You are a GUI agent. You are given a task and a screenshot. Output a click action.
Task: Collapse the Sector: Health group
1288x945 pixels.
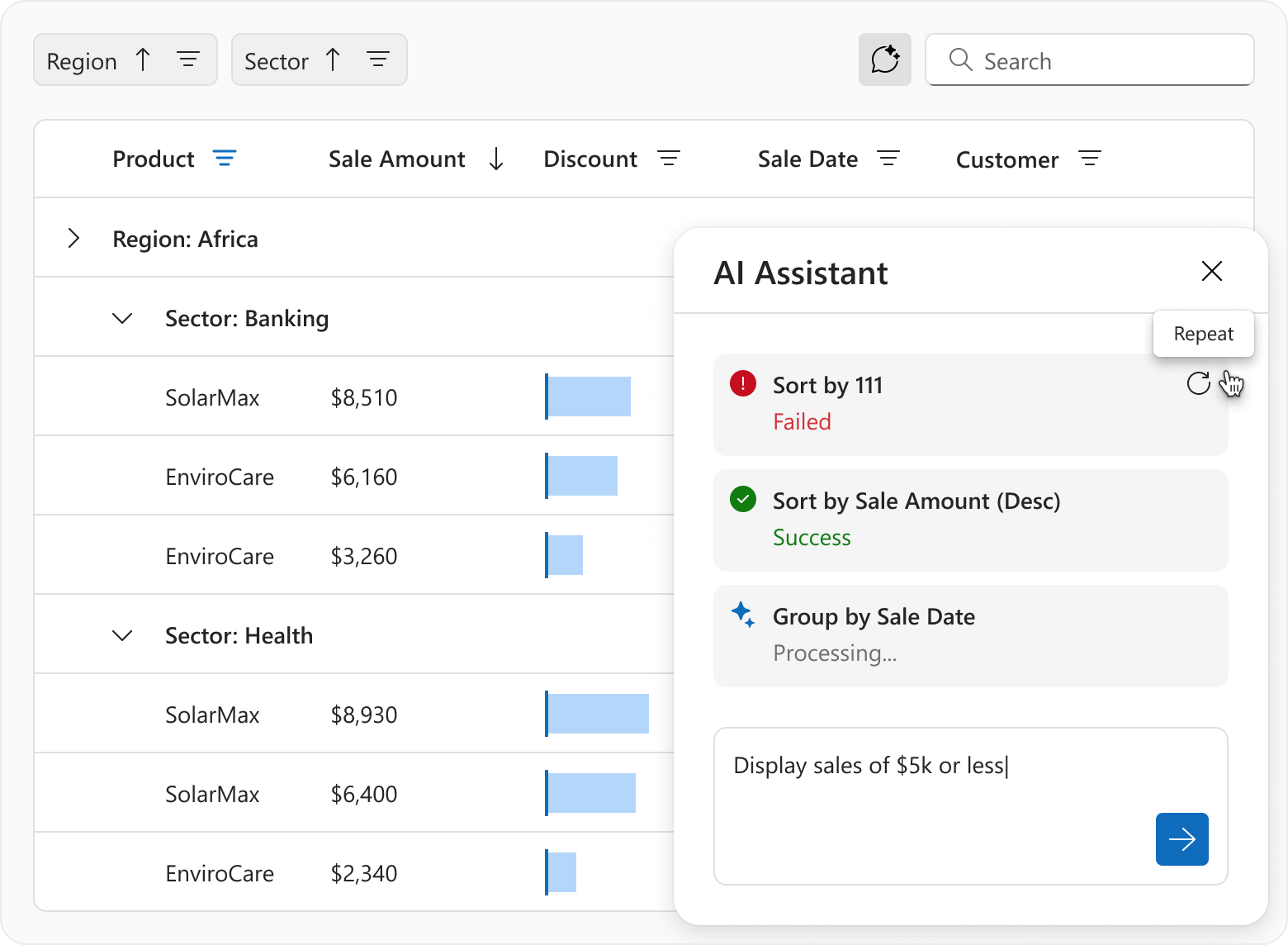tap(122, 635)
